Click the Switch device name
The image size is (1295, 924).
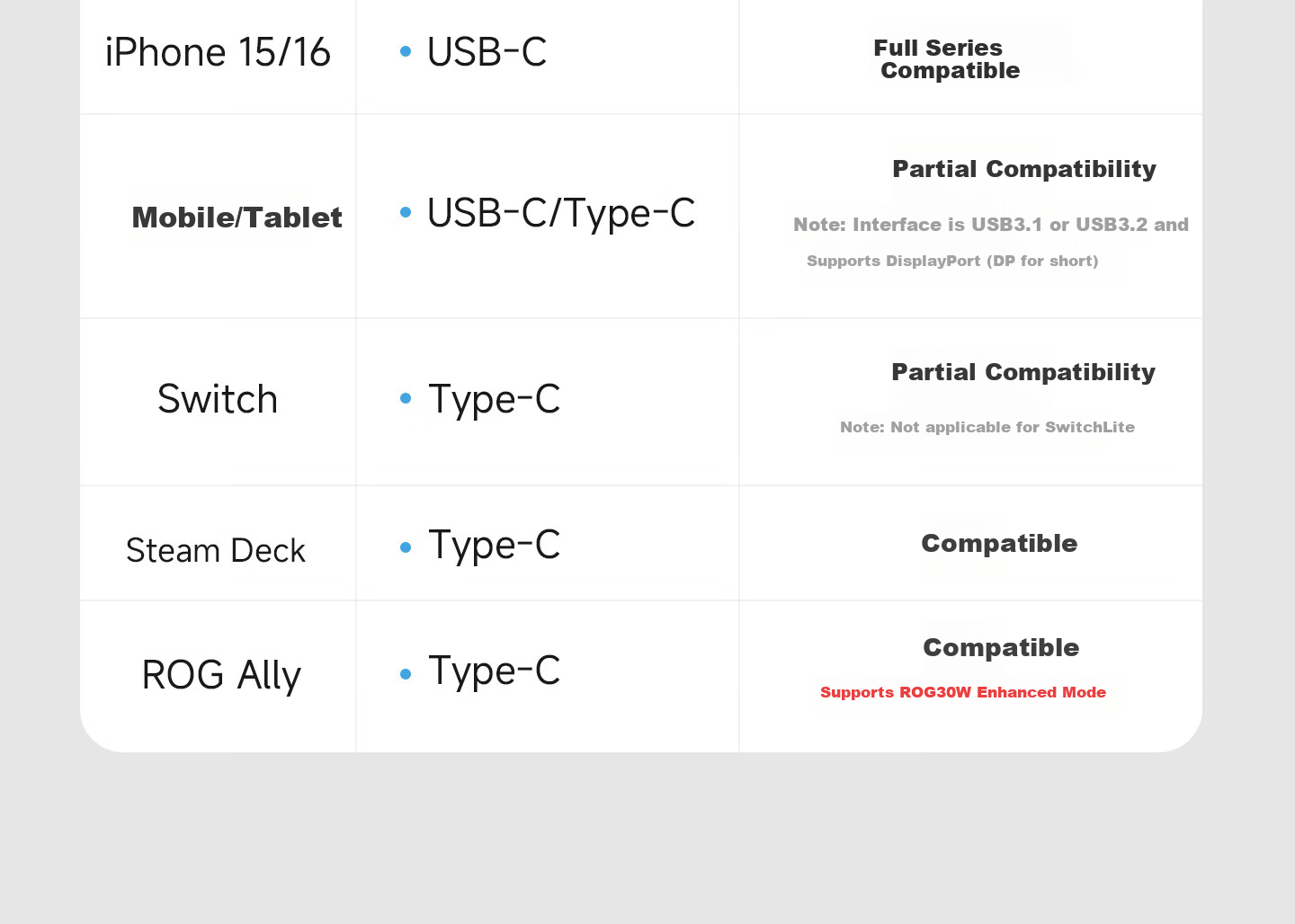[x=218, y=399]
